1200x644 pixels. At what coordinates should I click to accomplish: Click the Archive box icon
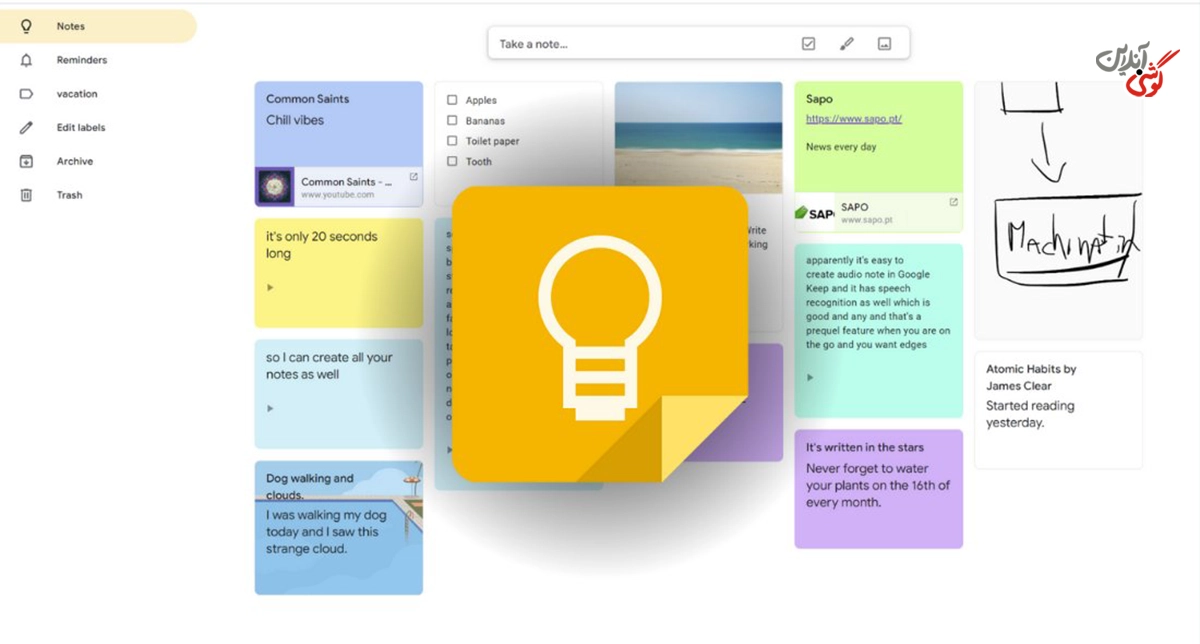(x=27, y=161)
